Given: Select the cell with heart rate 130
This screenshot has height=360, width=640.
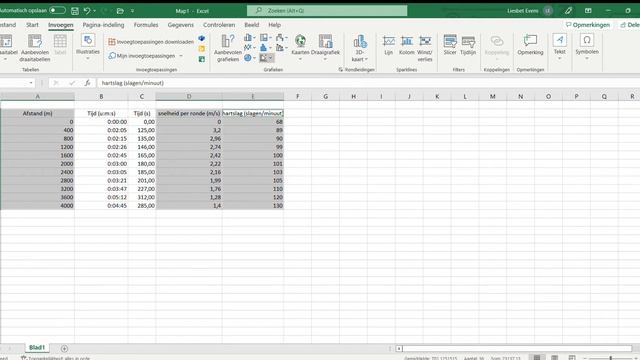Looking at the screenshot, I should (x=253, y=206).
